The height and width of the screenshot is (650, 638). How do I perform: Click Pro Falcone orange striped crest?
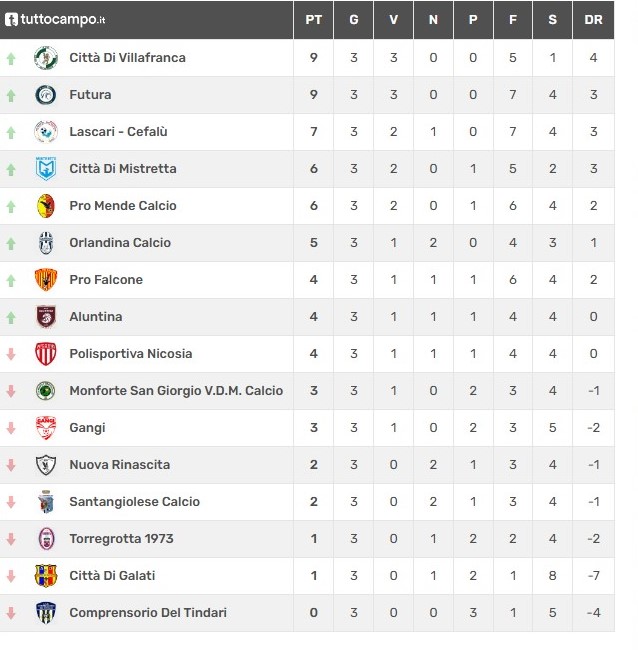pos(46,280)
